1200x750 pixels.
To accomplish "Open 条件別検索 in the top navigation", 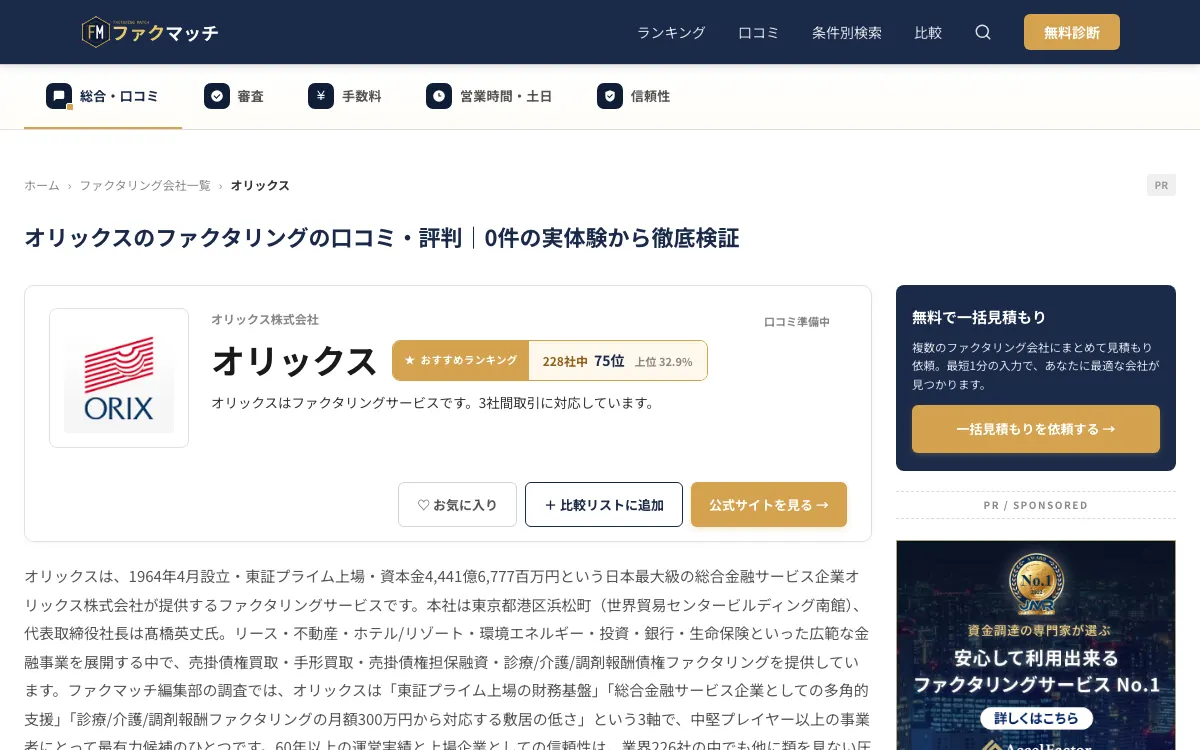I will (x=847, y=32).
